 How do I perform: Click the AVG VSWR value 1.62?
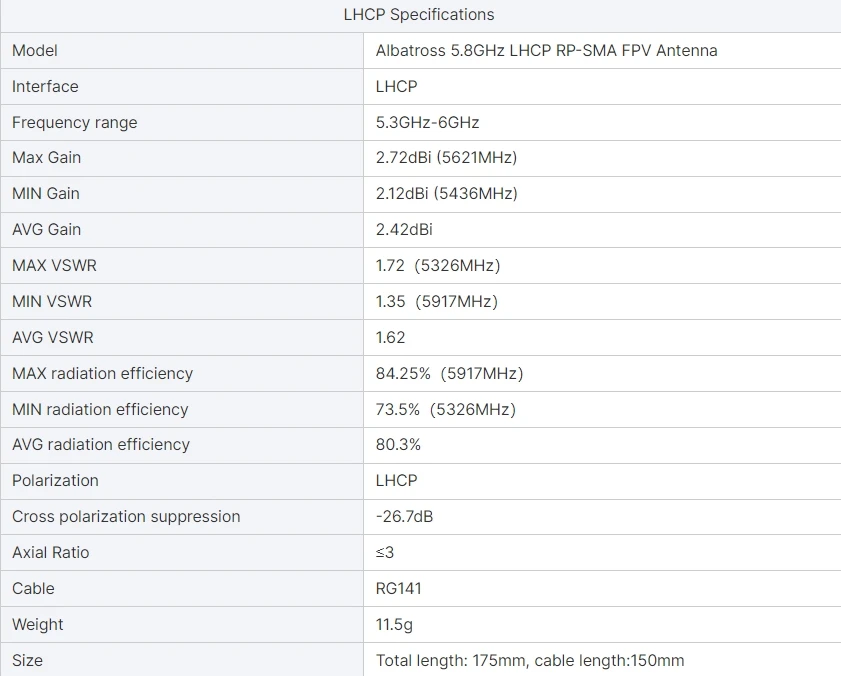(390, 337)
